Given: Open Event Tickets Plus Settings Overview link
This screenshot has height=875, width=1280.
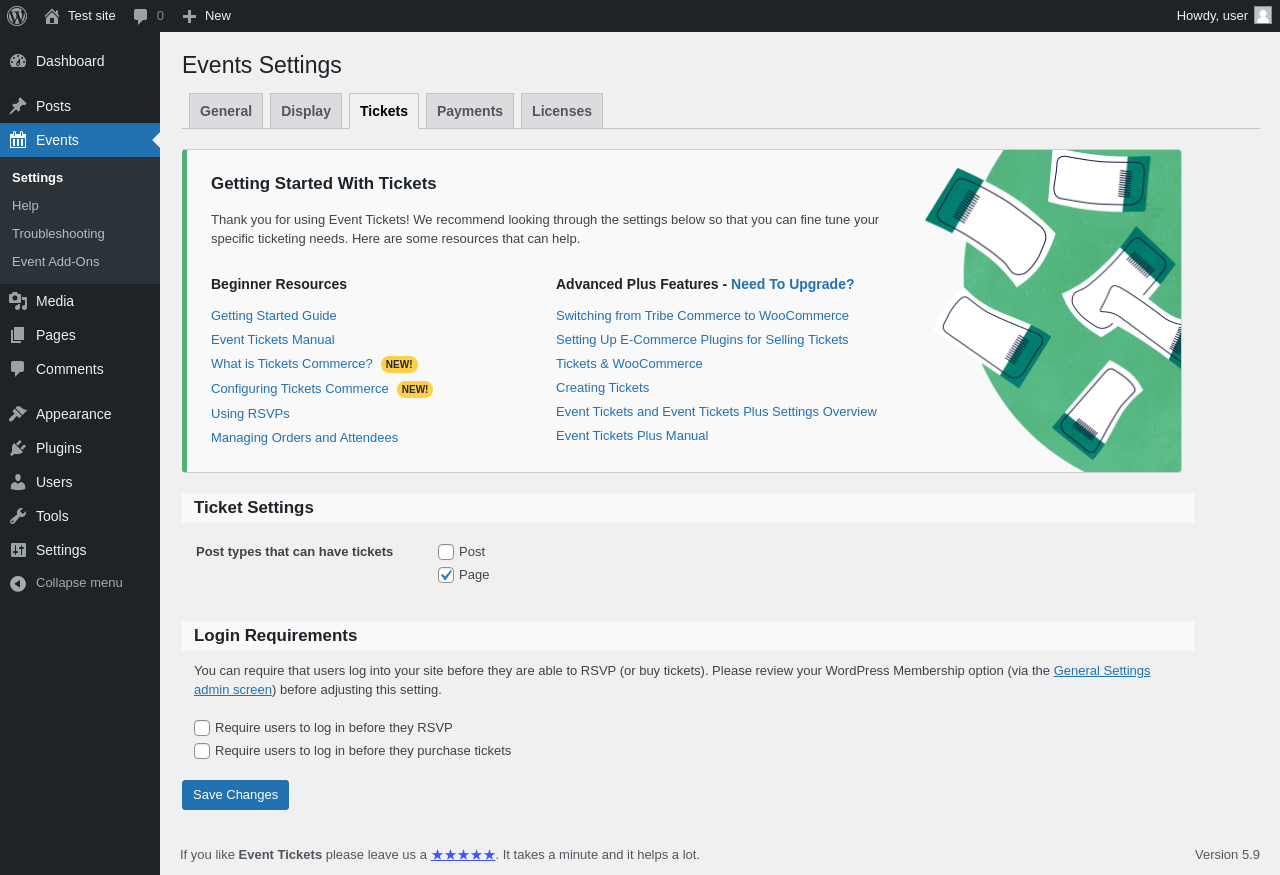Looking at the screenshot, I should pos(716,412).
